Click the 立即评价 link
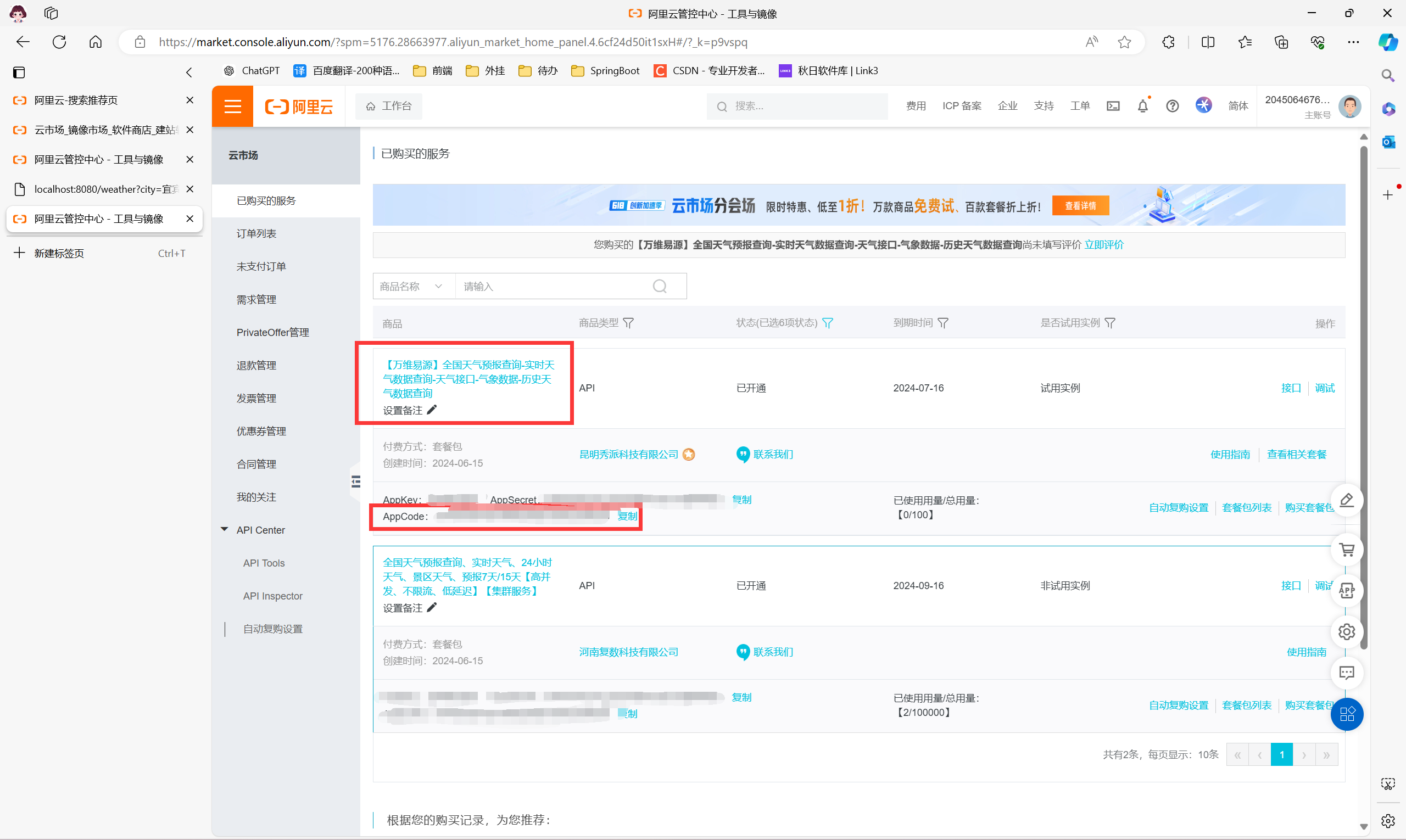Image resolution: width=1406 pixels, height=840 pixels. pos(1103,245)
